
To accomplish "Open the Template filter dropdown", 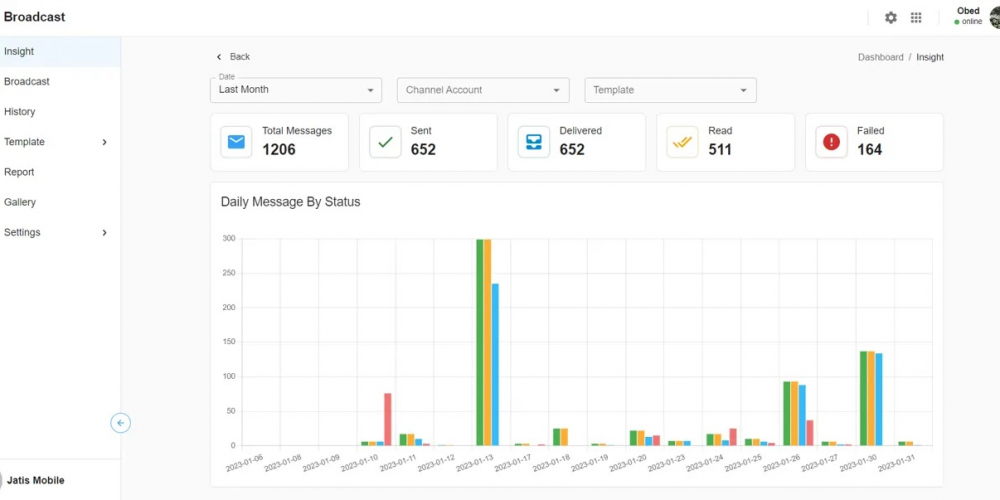I will [670, 90].
